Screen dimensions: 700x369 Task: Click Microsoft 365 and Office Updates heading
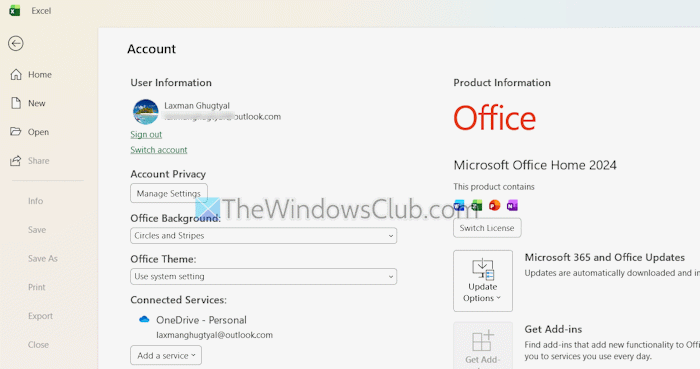point(604,257)
